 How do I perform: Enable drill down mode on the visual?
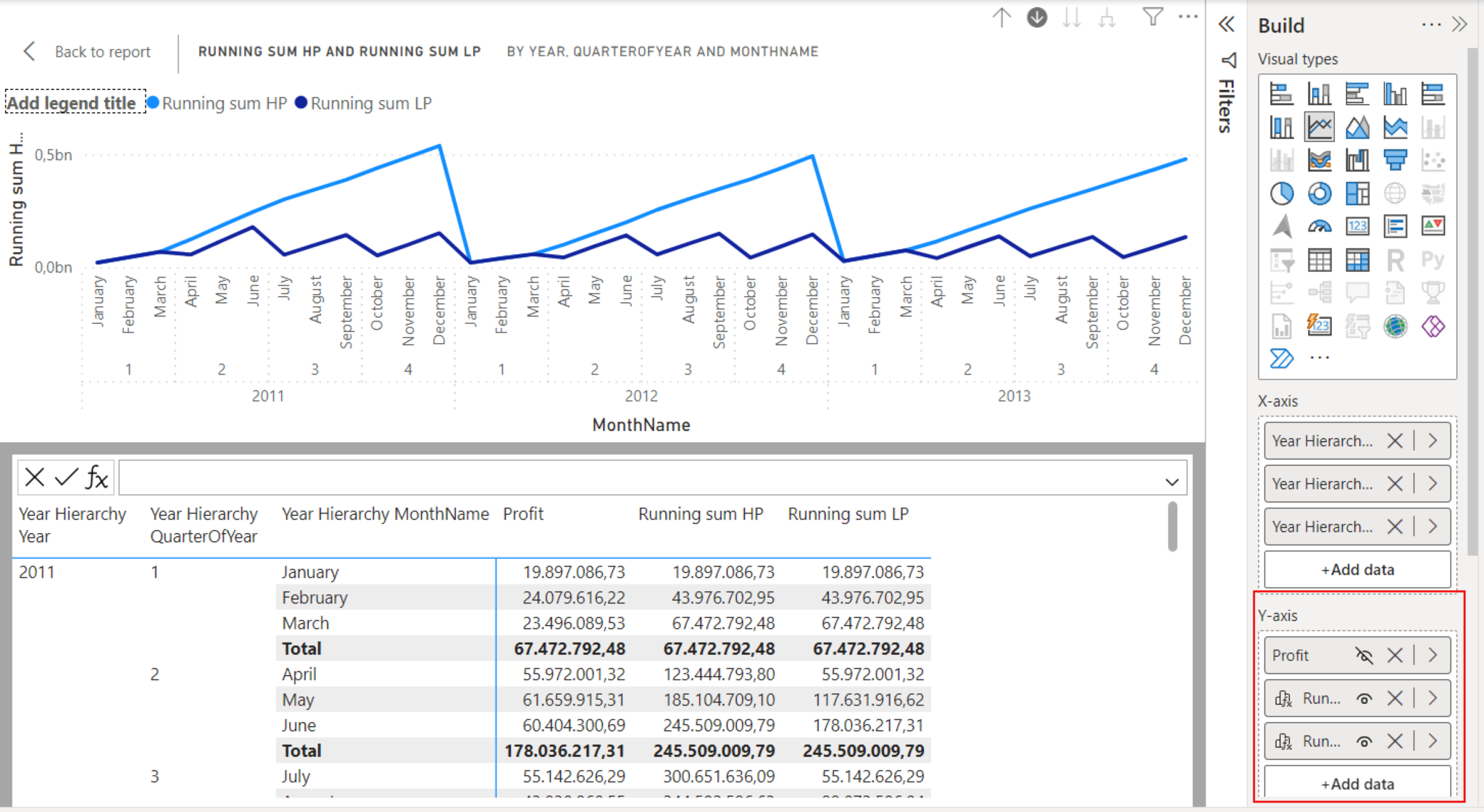pyautogui.click(x=1037, y=17)
